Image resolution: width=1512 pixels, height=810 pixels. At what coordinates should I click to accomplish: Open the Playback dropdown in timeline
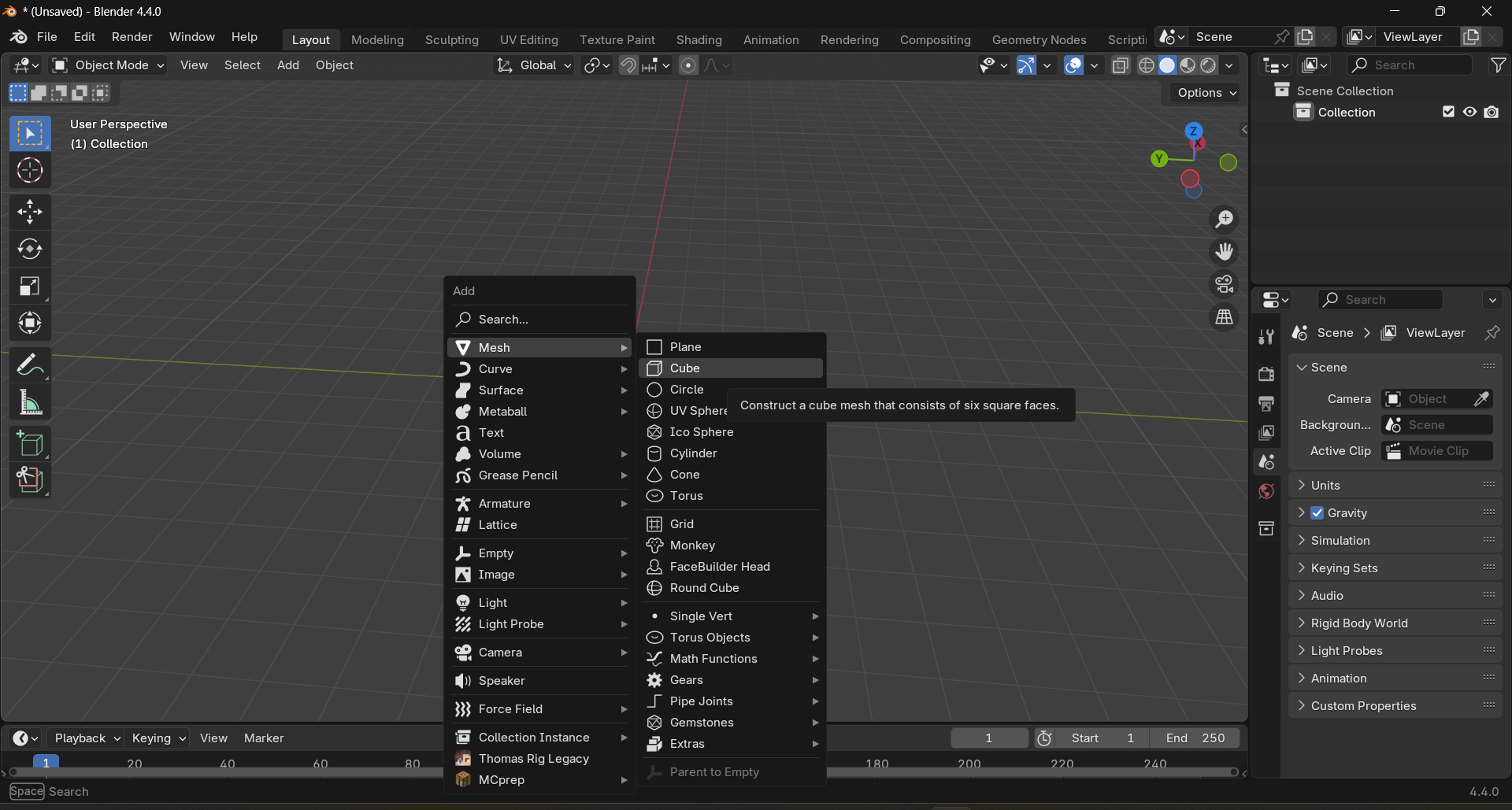[86, 738]
